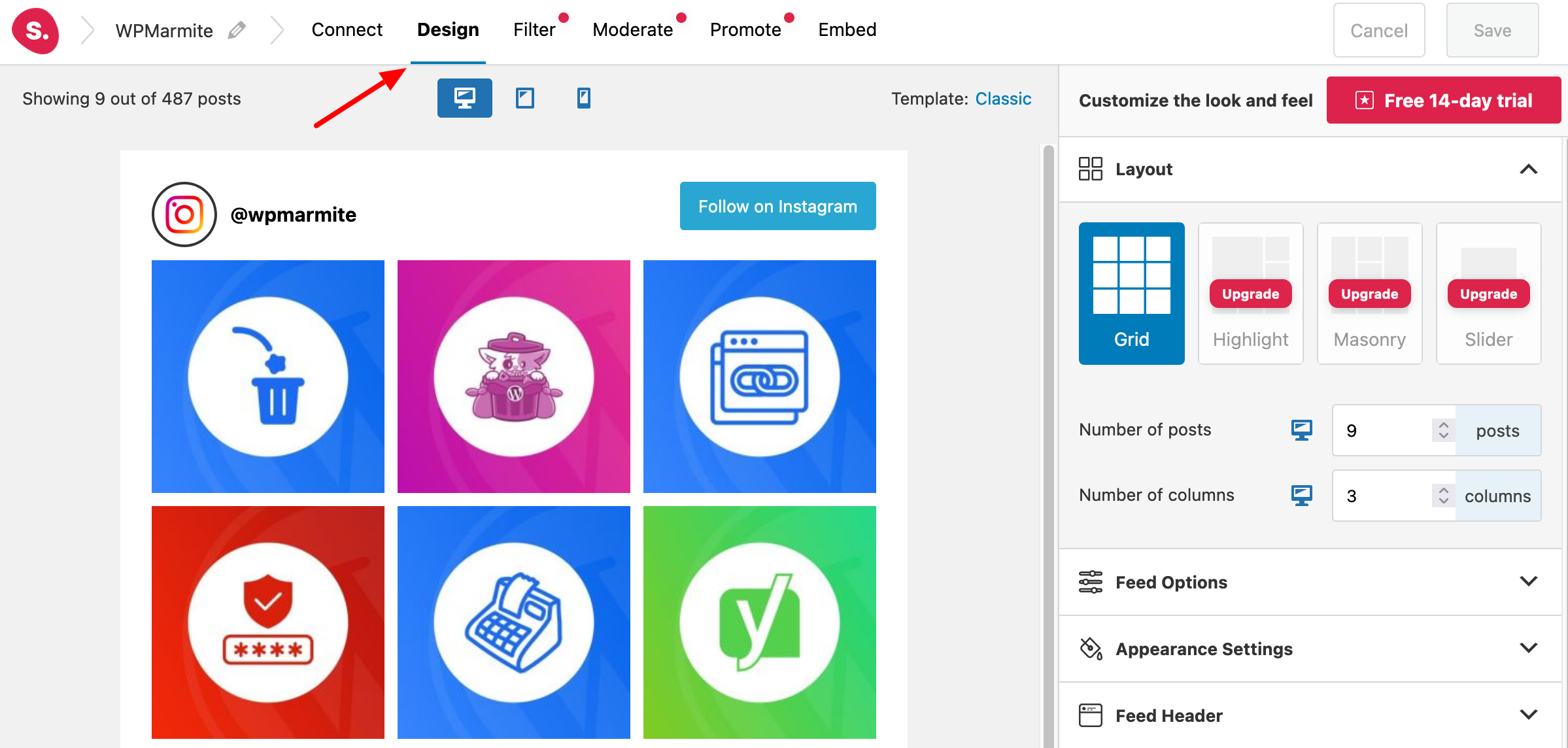
Task: Click Upgrade badge on Highlight layout
Action: click(1250, 294)
